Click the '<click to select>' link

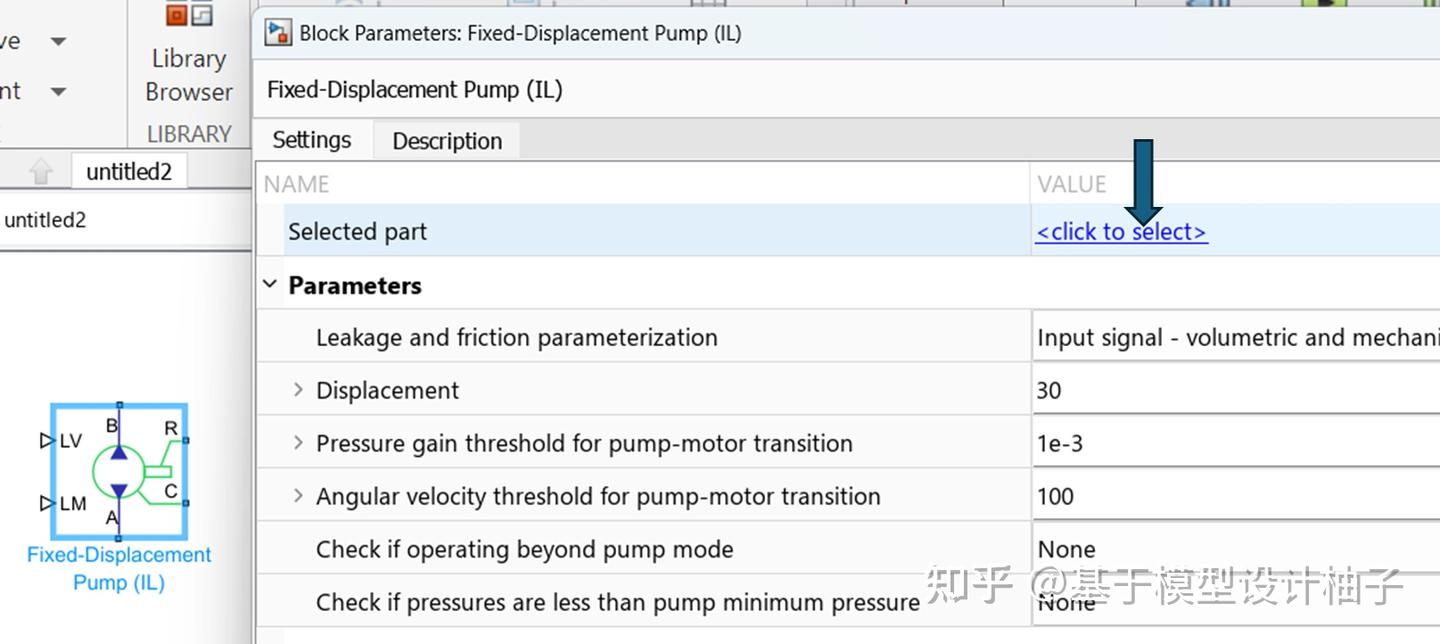click(x=1121, y=231)
